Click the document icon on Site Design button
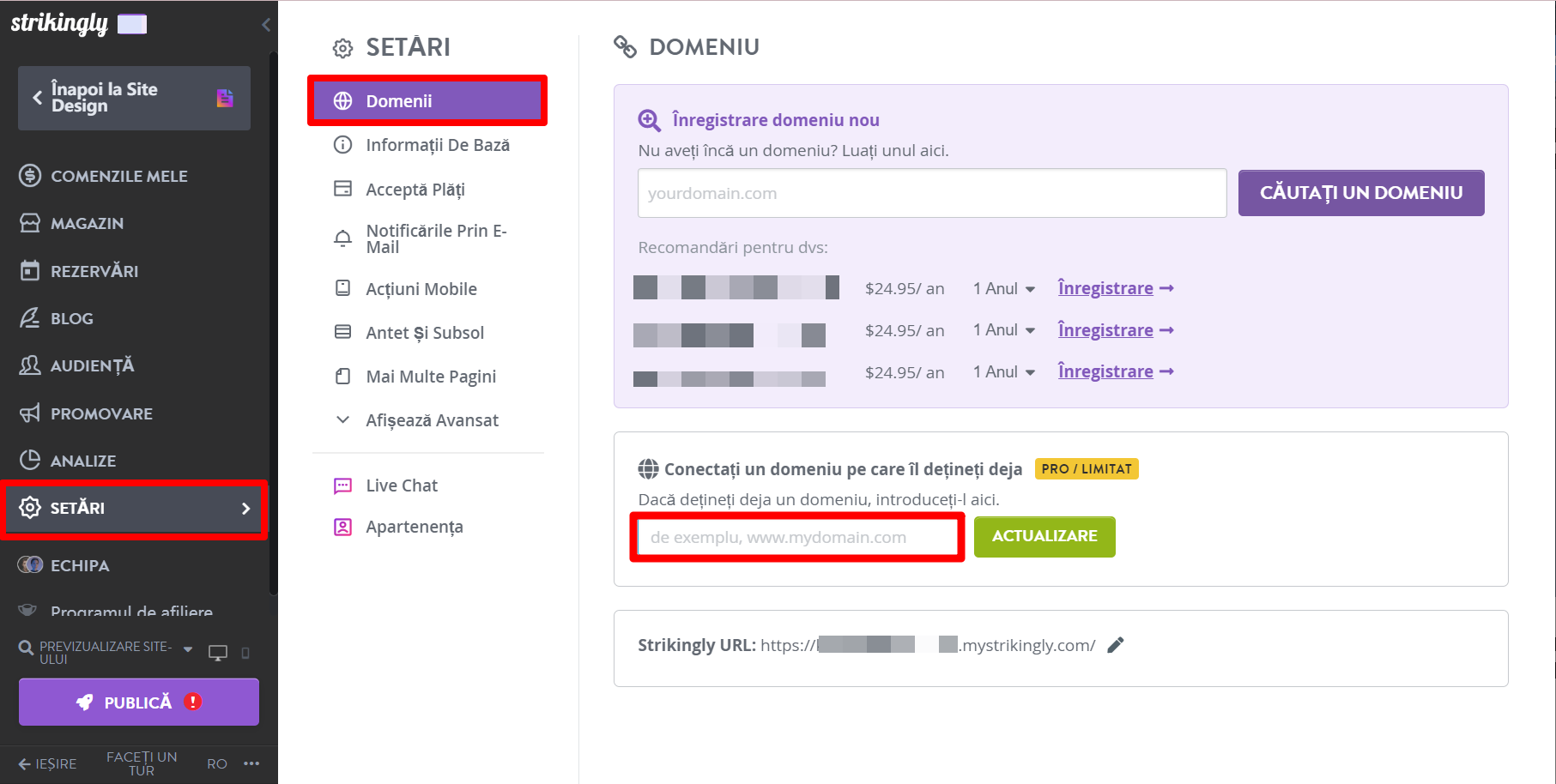 click(x=225, y=98)
